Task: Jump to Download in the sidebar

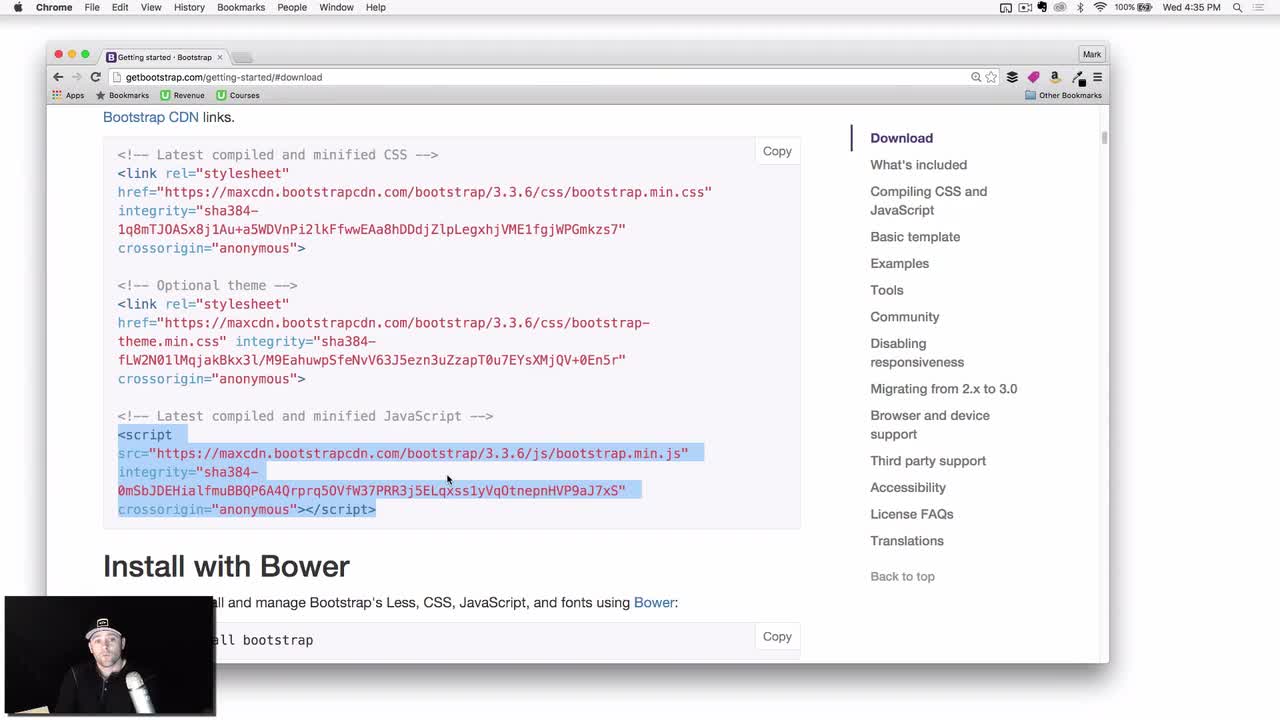Action: point(901,138)
